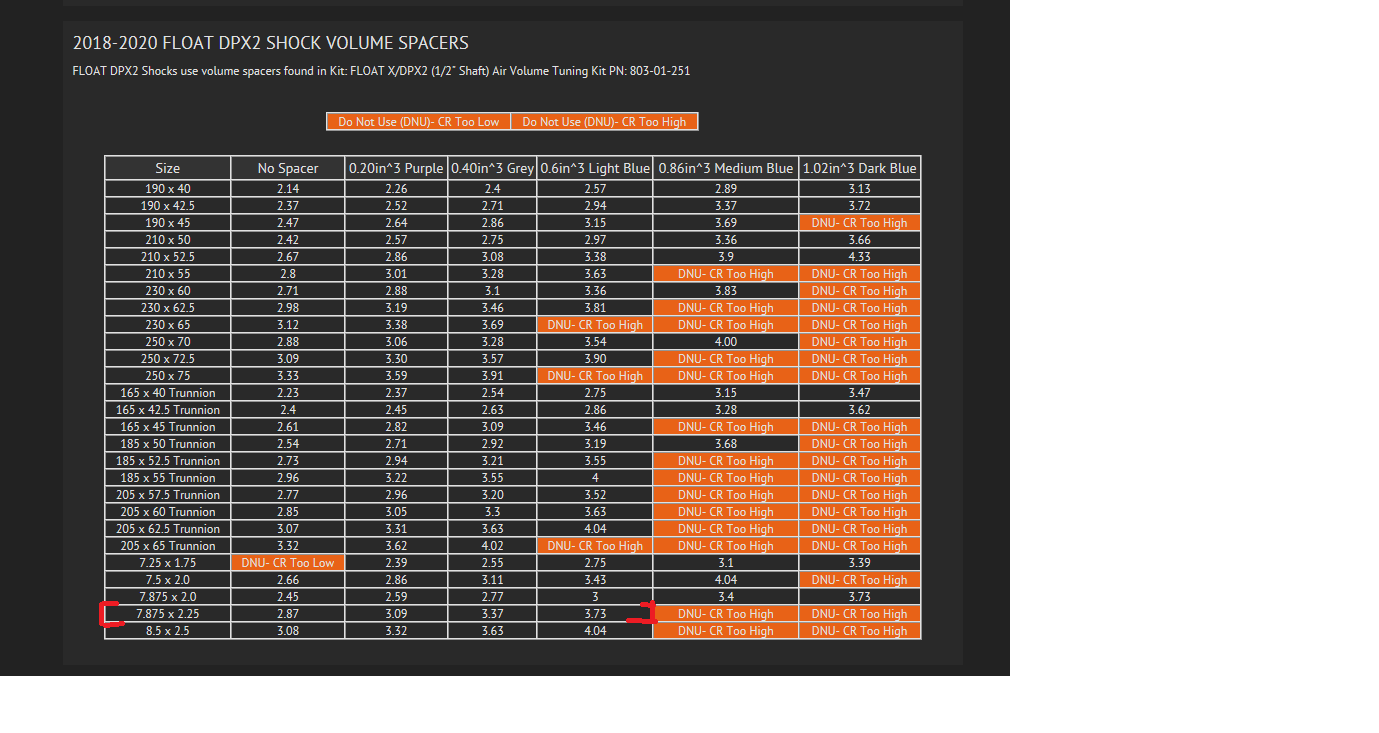Select the '190 x 42.5' size cell

click(x=167, y=205)
